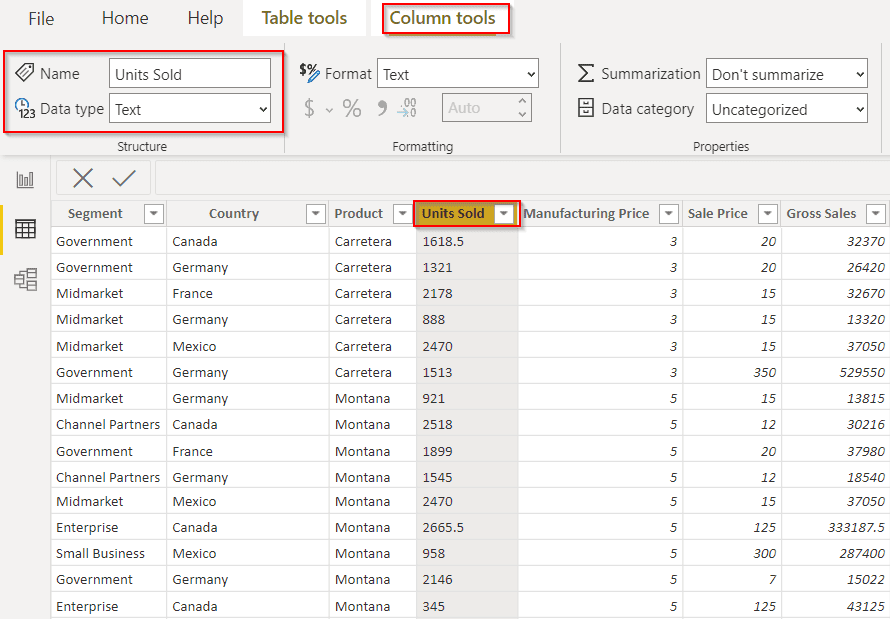
Task: Click Units Sold cell 2665.5
Action: (467, 527)
